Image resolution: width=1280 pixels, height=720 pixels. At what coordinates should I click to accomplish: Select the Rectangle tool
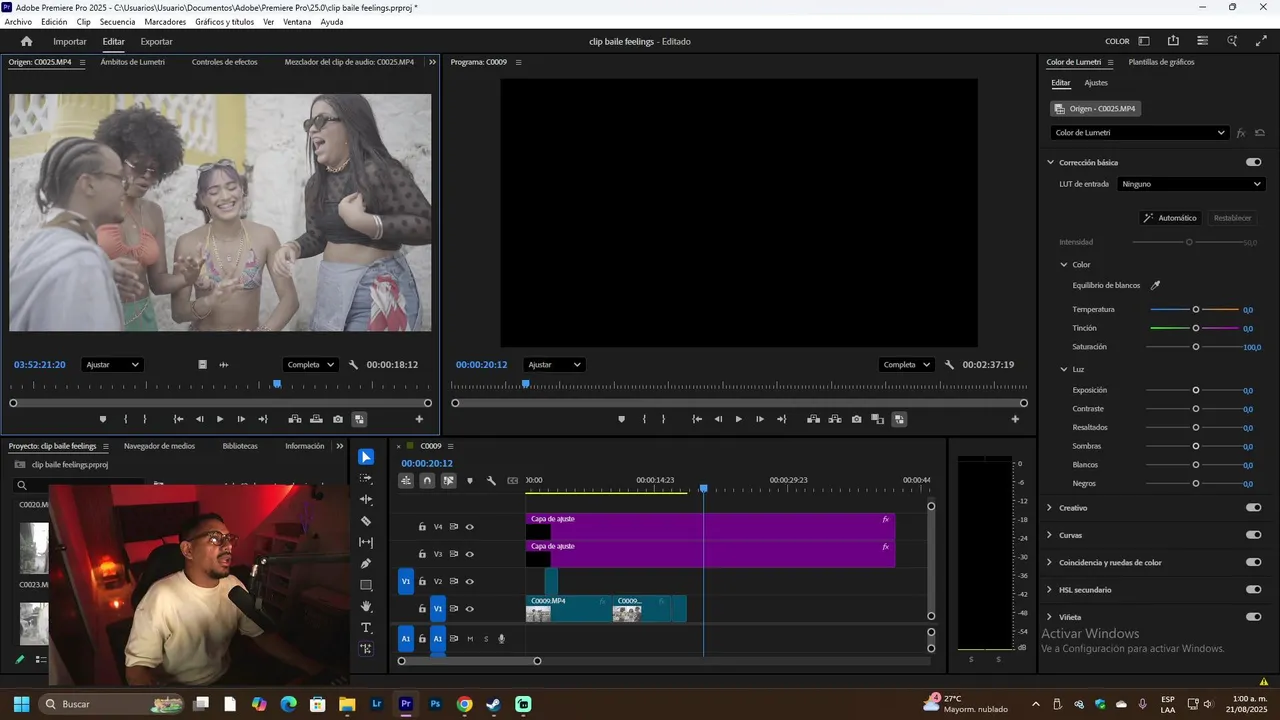(x=366, y=585)
